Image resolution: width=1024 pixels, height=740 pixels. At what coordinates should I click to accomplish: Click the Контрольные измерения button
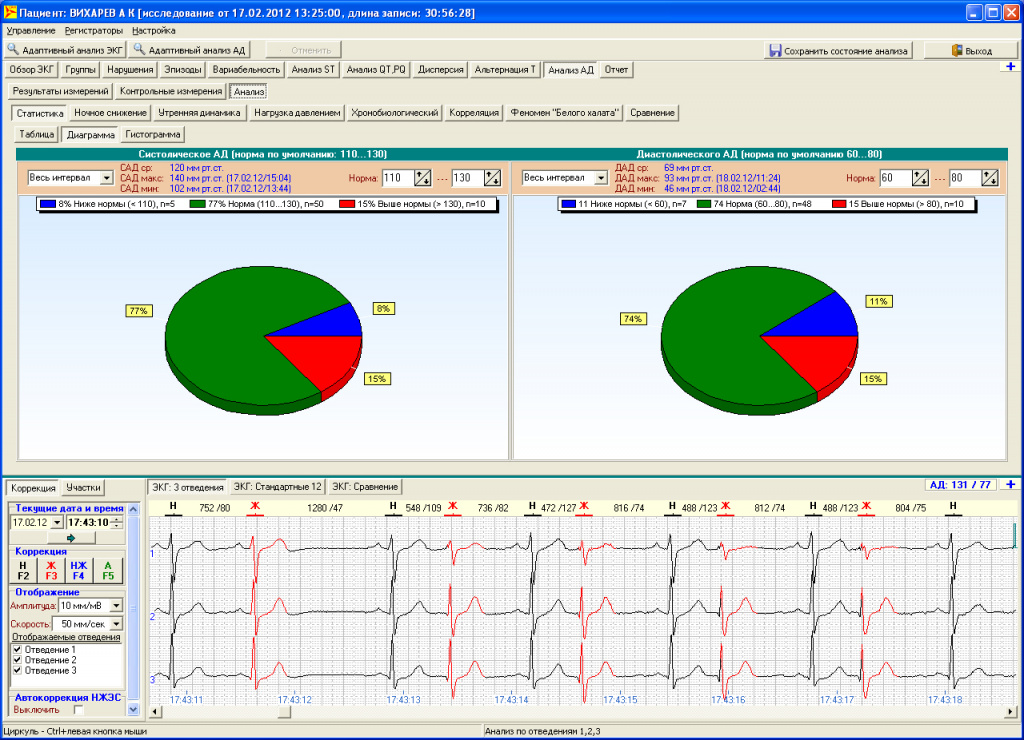tap(170, 91)
